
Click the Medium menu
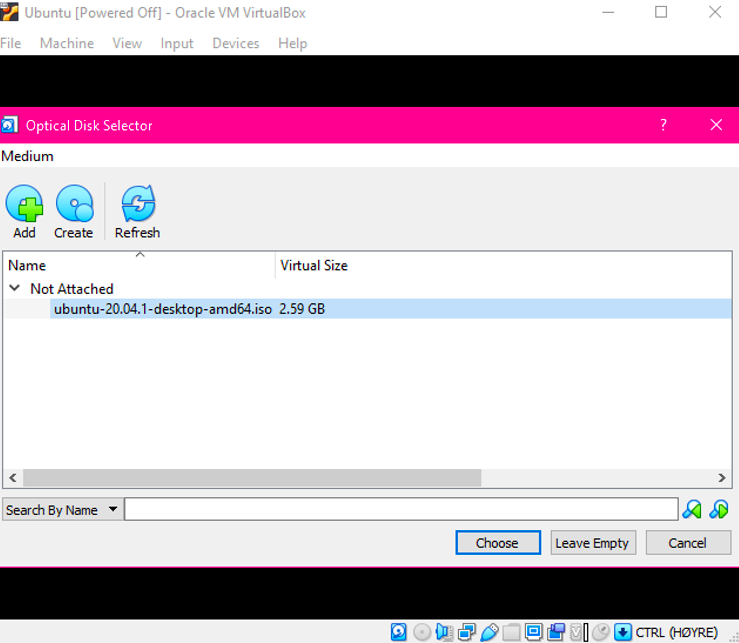[x=27, y=156]
